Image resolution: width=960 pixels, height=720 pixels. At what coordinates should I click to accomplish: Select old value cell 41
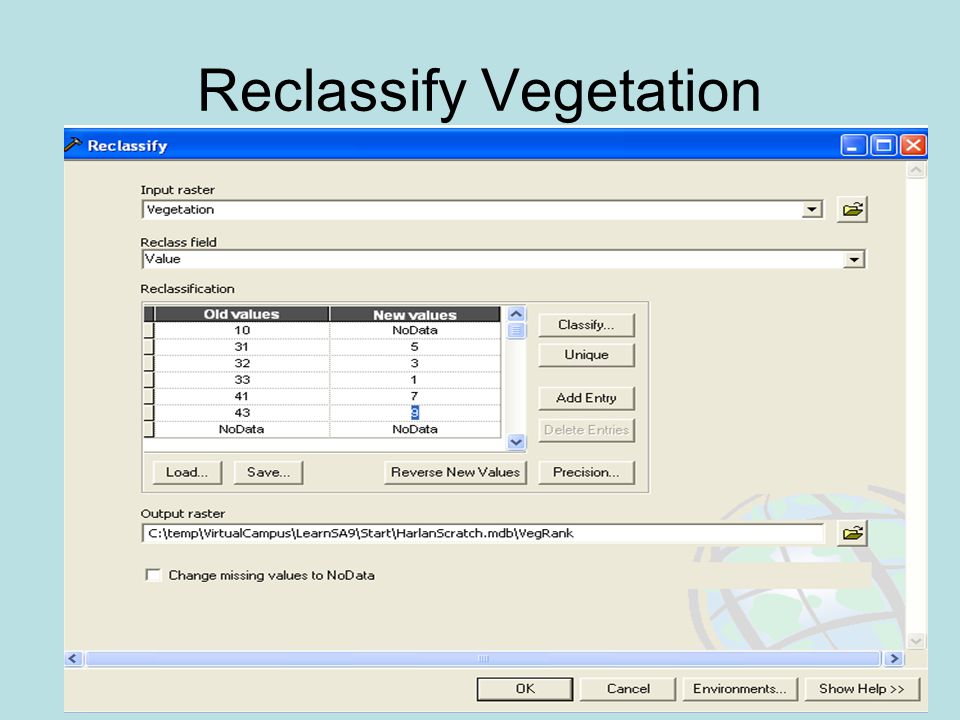tap(242, 397)
